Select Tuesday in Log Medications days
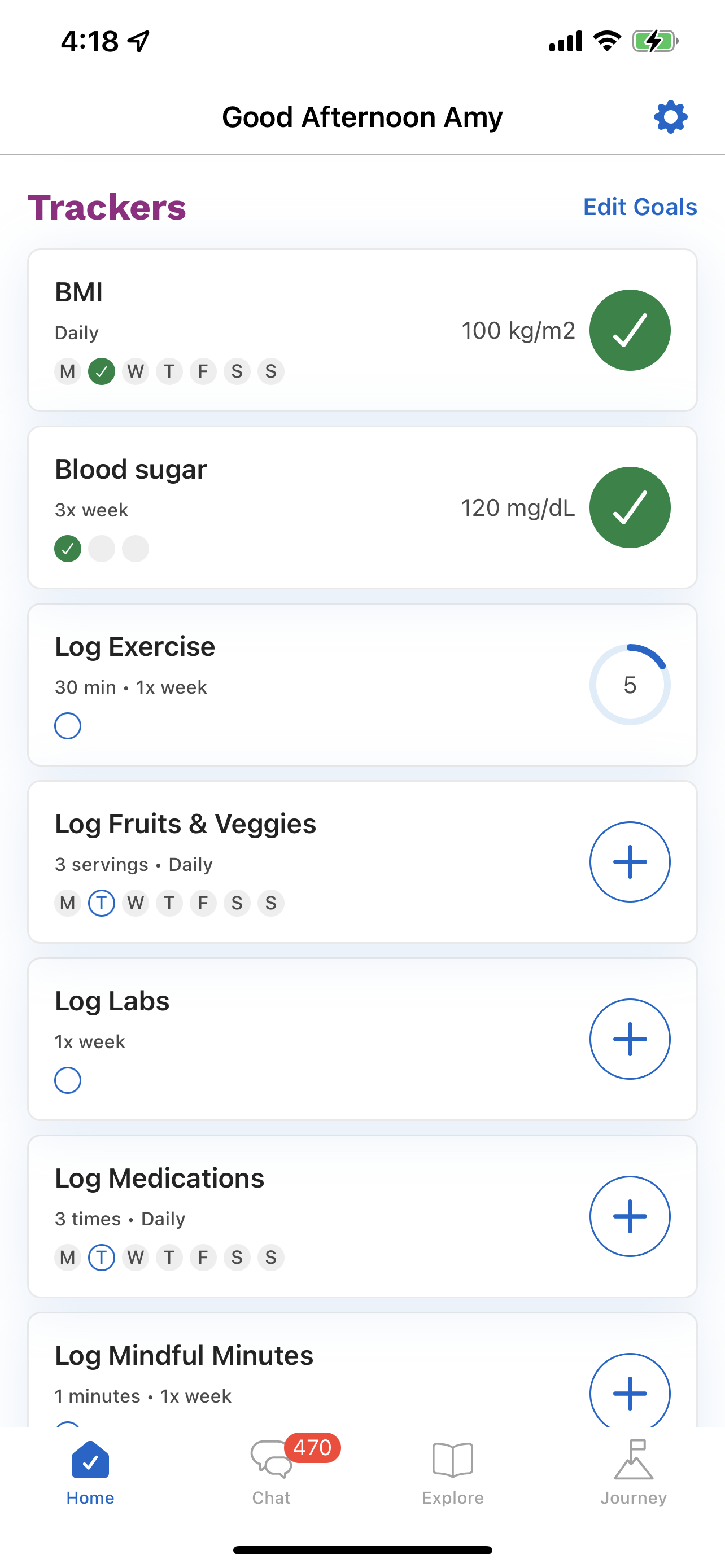This screenshot has height=1568, width=725. 102,1258
